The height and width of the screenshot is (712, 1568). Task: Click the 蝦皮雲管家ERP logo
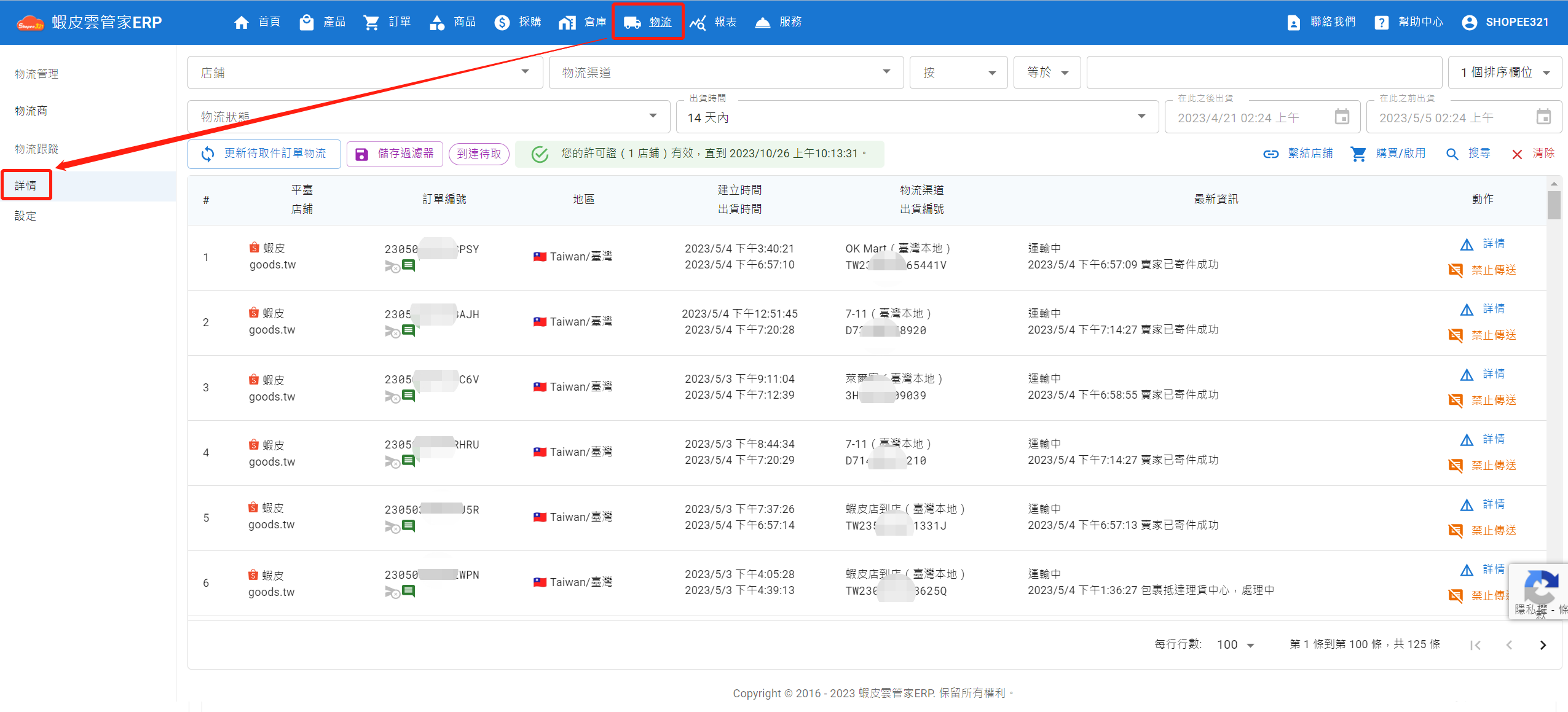point(90,23)
